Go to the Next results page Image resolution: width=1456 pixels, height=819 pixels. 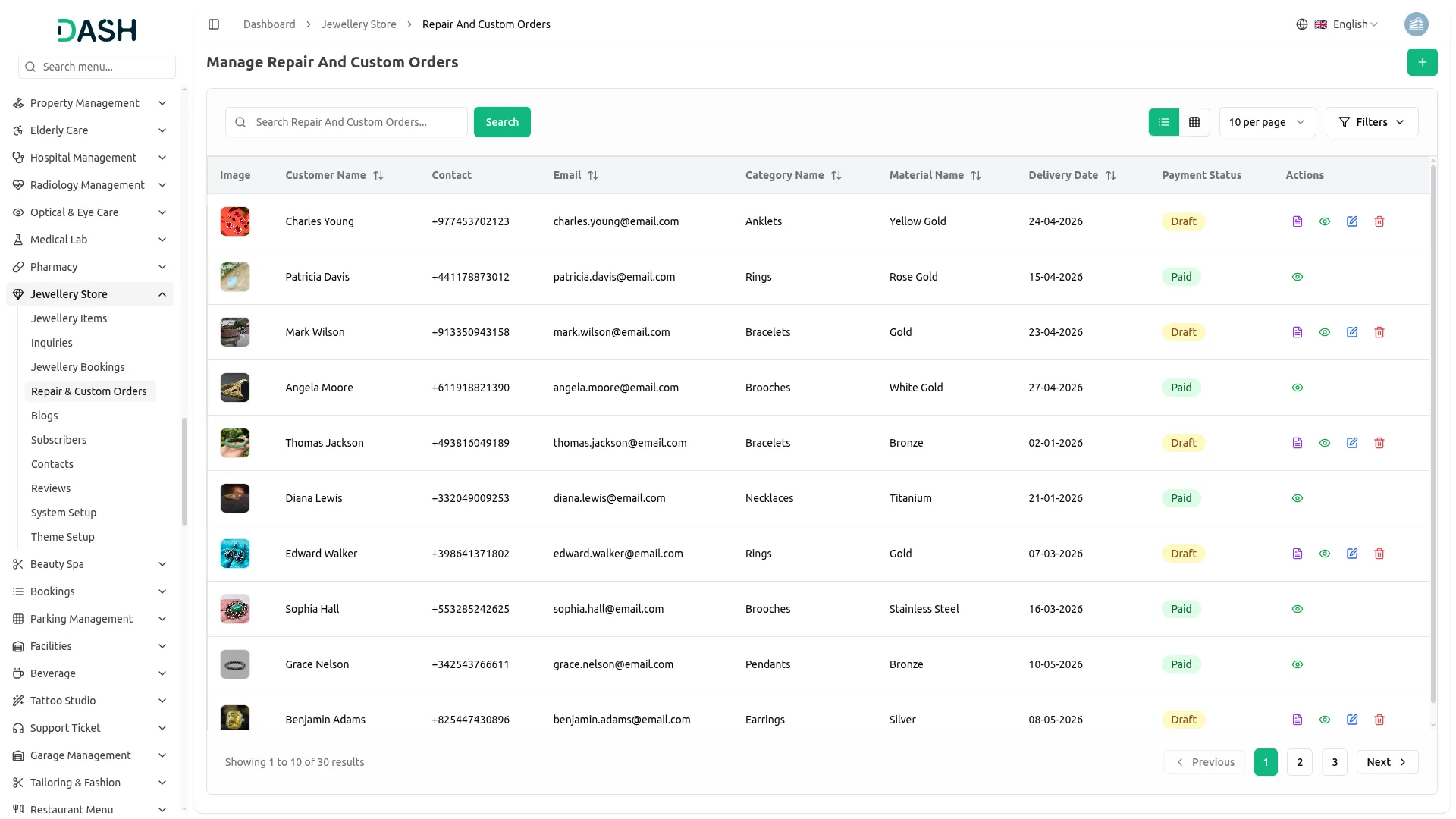coord(1387,762)
